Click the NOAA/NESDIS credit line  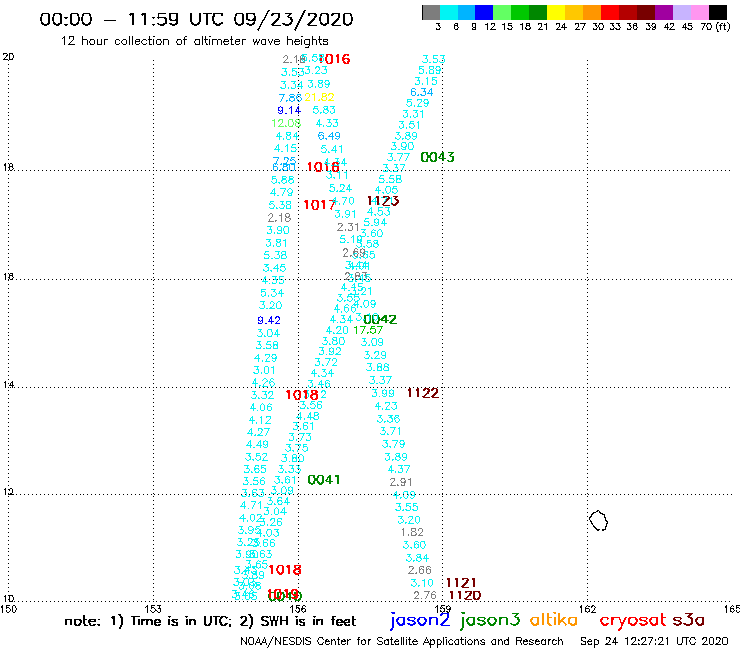coord(402,642)
